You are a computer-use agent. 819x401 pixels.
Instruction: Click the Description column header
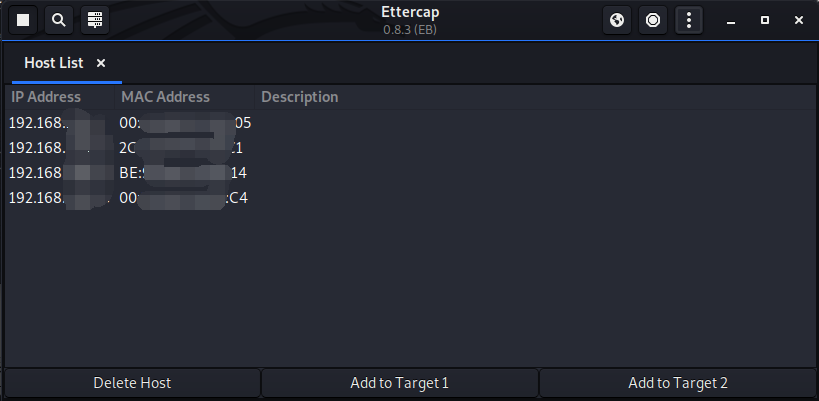pyautogui.click(x=299, y=97)
